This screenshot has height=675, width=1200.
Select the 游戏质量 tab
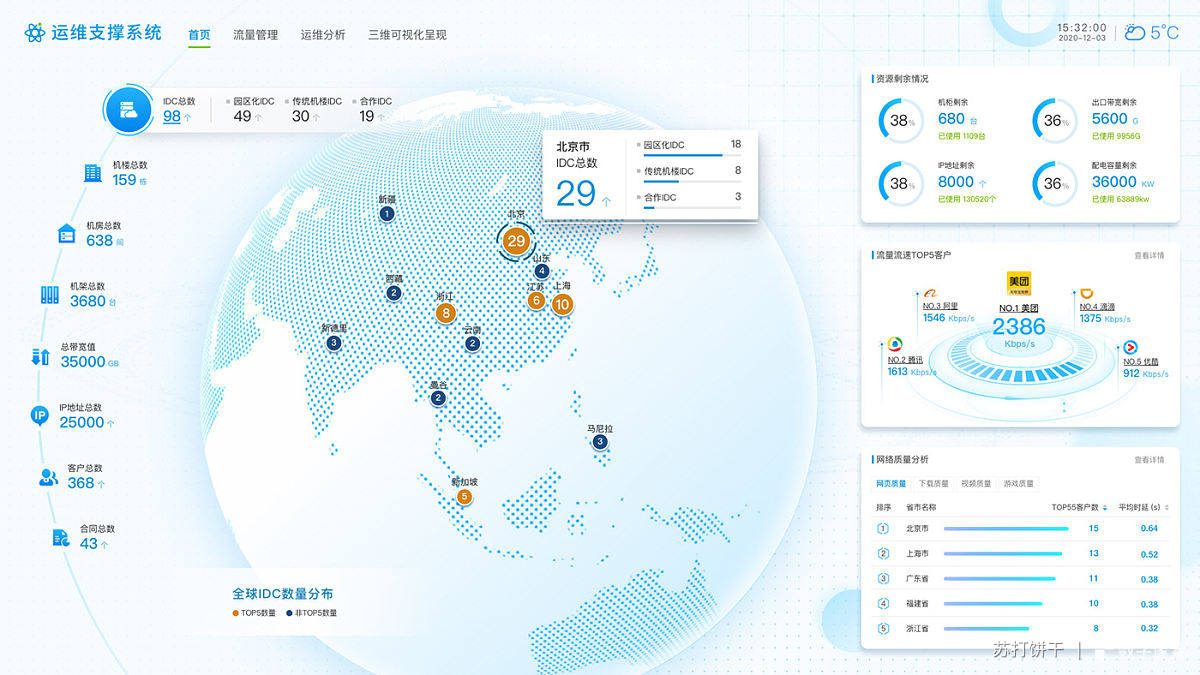coord(1017,483)
